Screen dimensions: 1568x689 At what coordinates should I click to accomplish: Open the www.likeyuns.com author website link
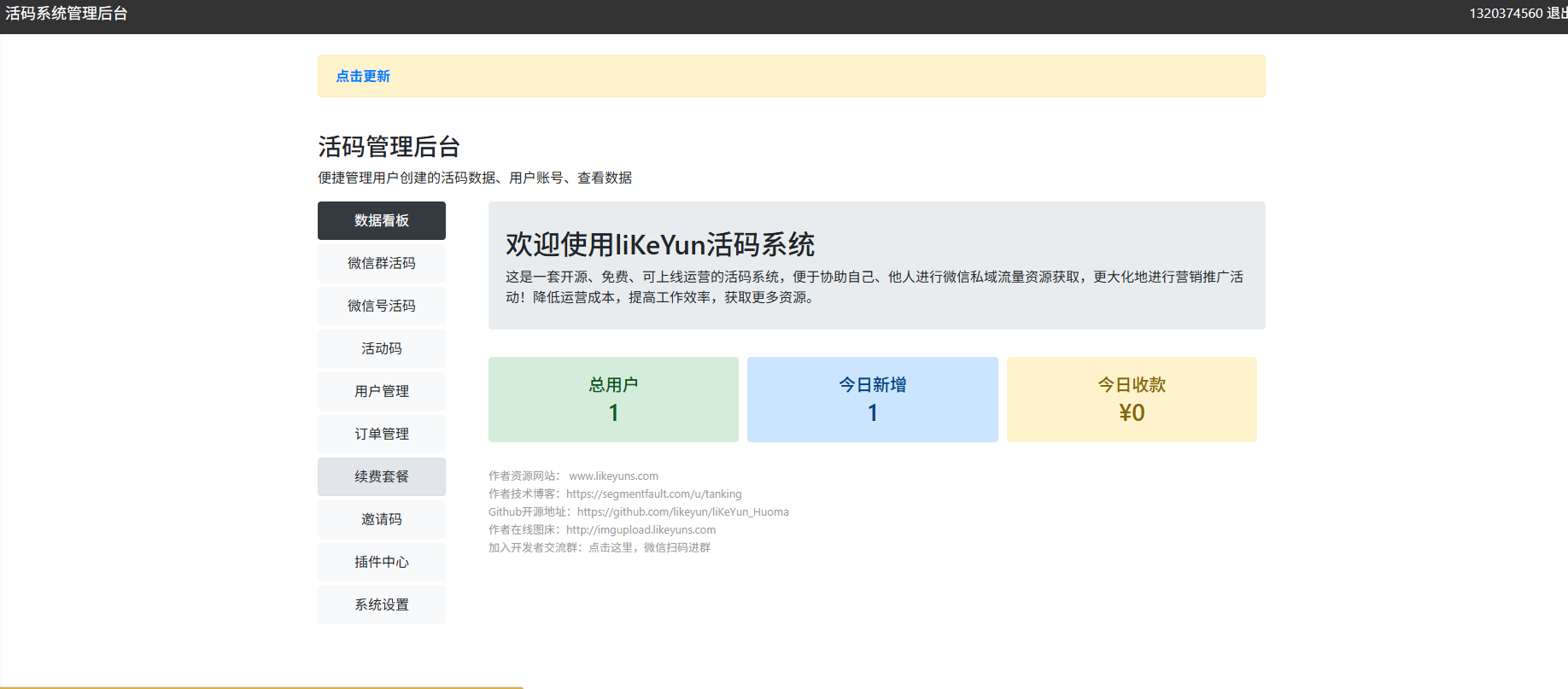point(613,476)
